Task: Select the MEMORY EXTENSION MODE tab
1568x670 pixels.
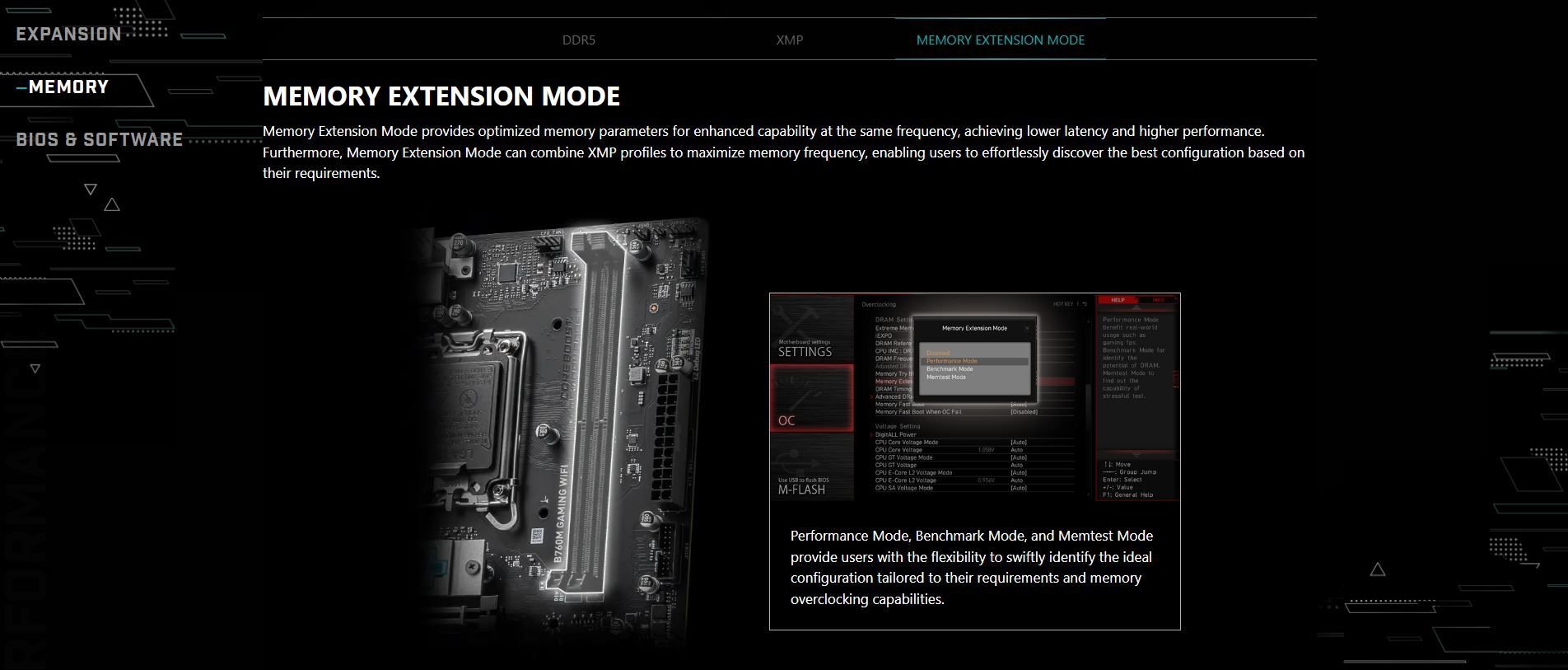Action: point(1000,40)
